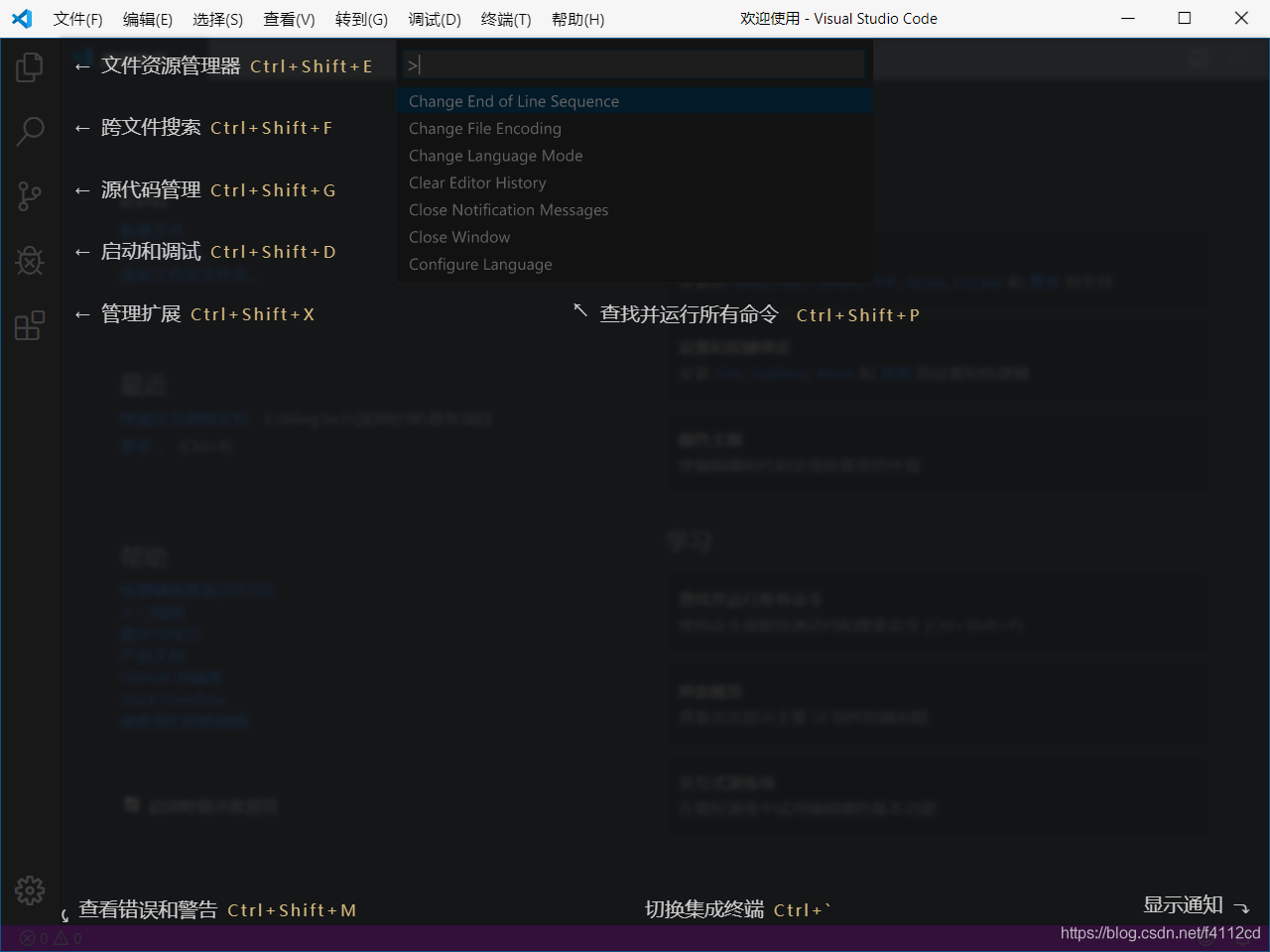Screen dimensions: 1270x952
Task: Open the Source Control icon in the activity bar
Action: [30, 195]
